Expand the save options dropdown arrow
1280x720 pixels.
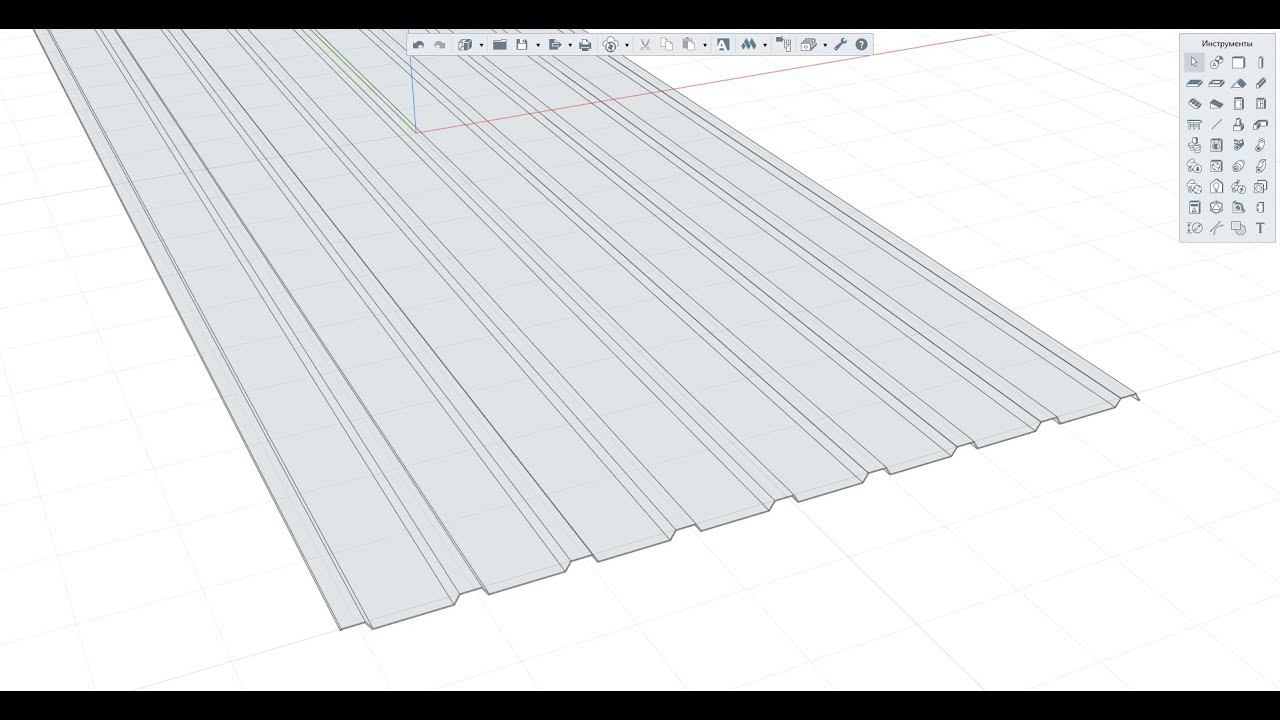538,45
